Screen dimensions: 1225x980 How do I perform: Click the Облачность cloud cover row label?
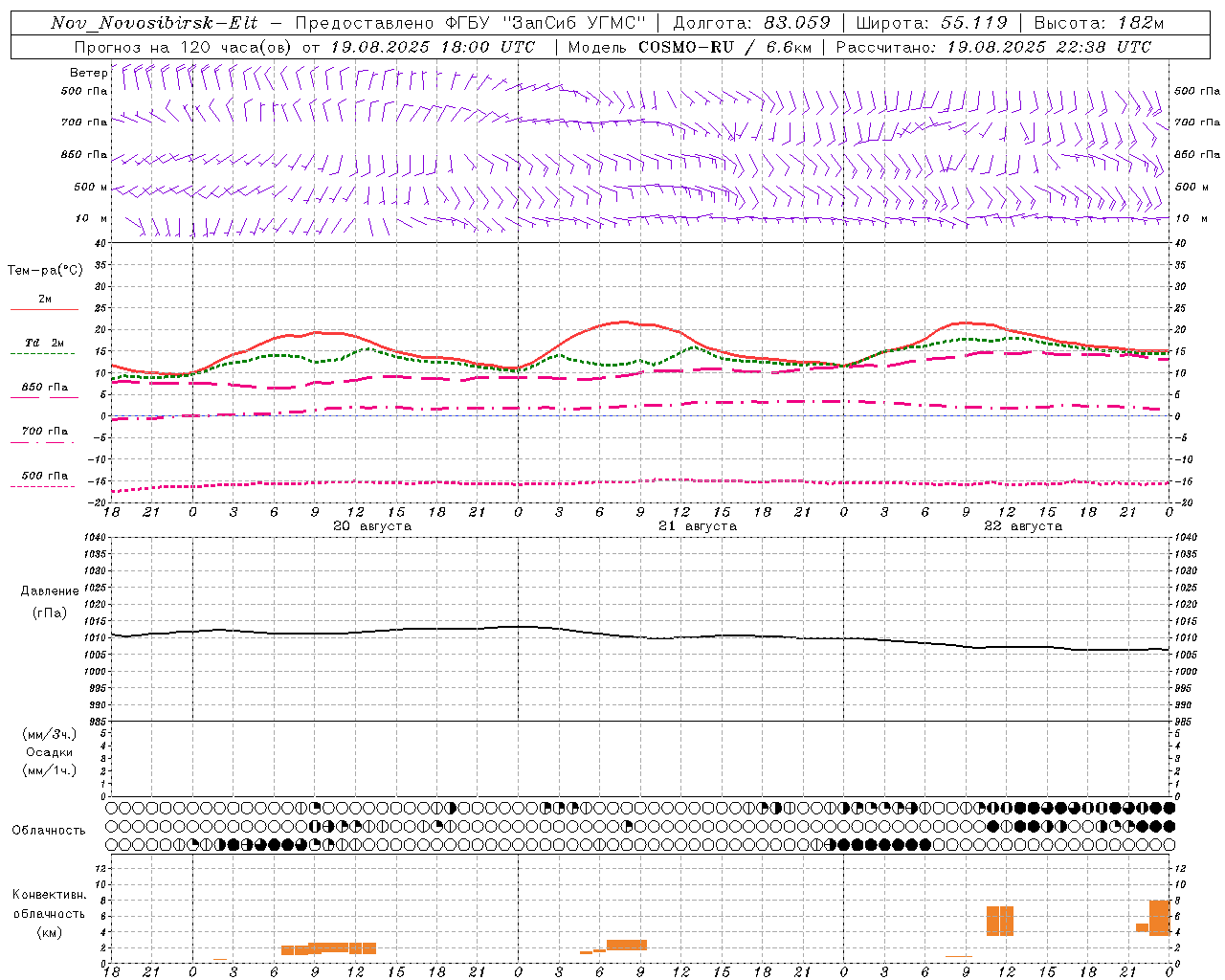pyautogui.click(x=49, y=830)
